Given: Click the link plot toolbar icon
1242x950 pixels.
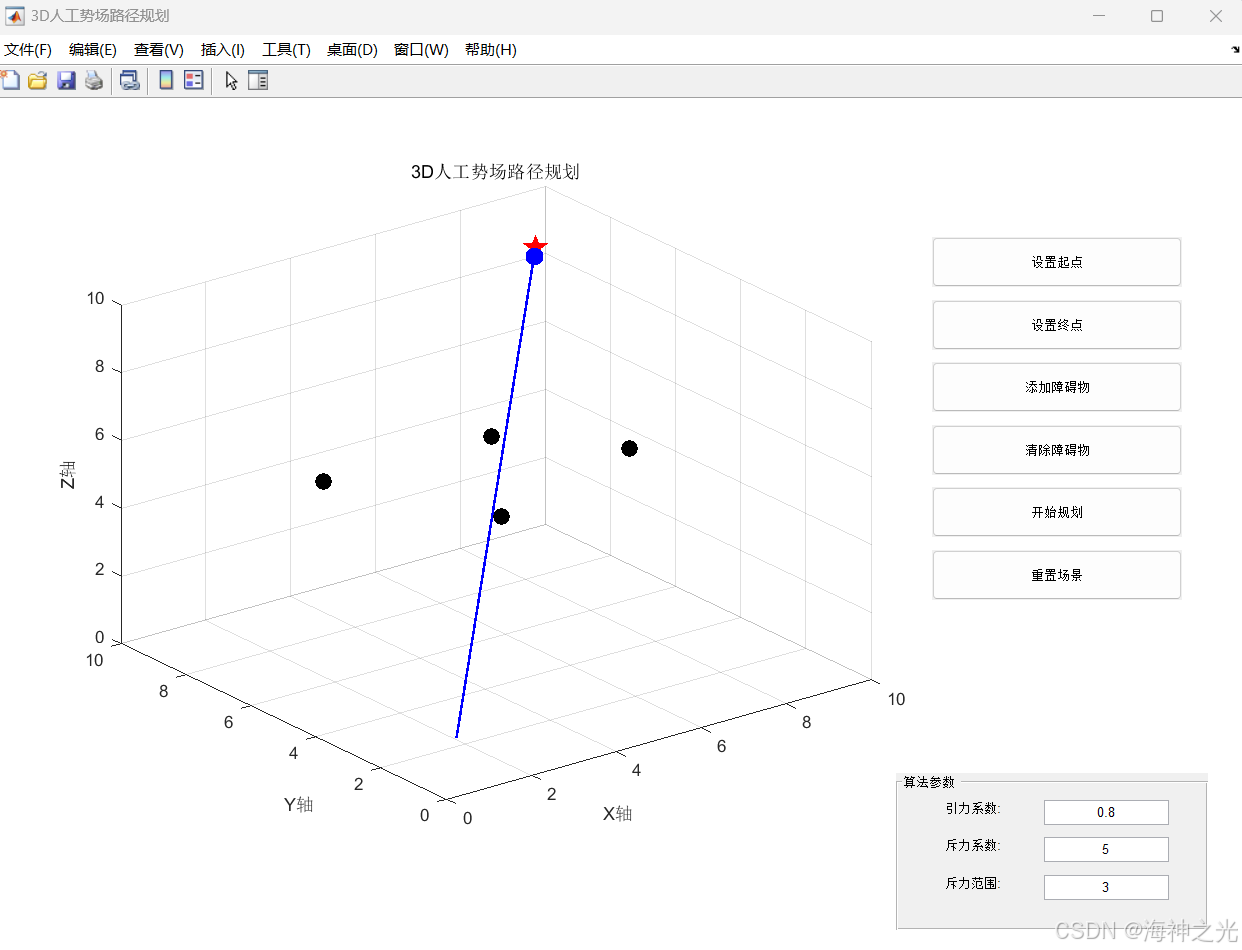Looking at the screenshot, I should [x=129, y=81].
